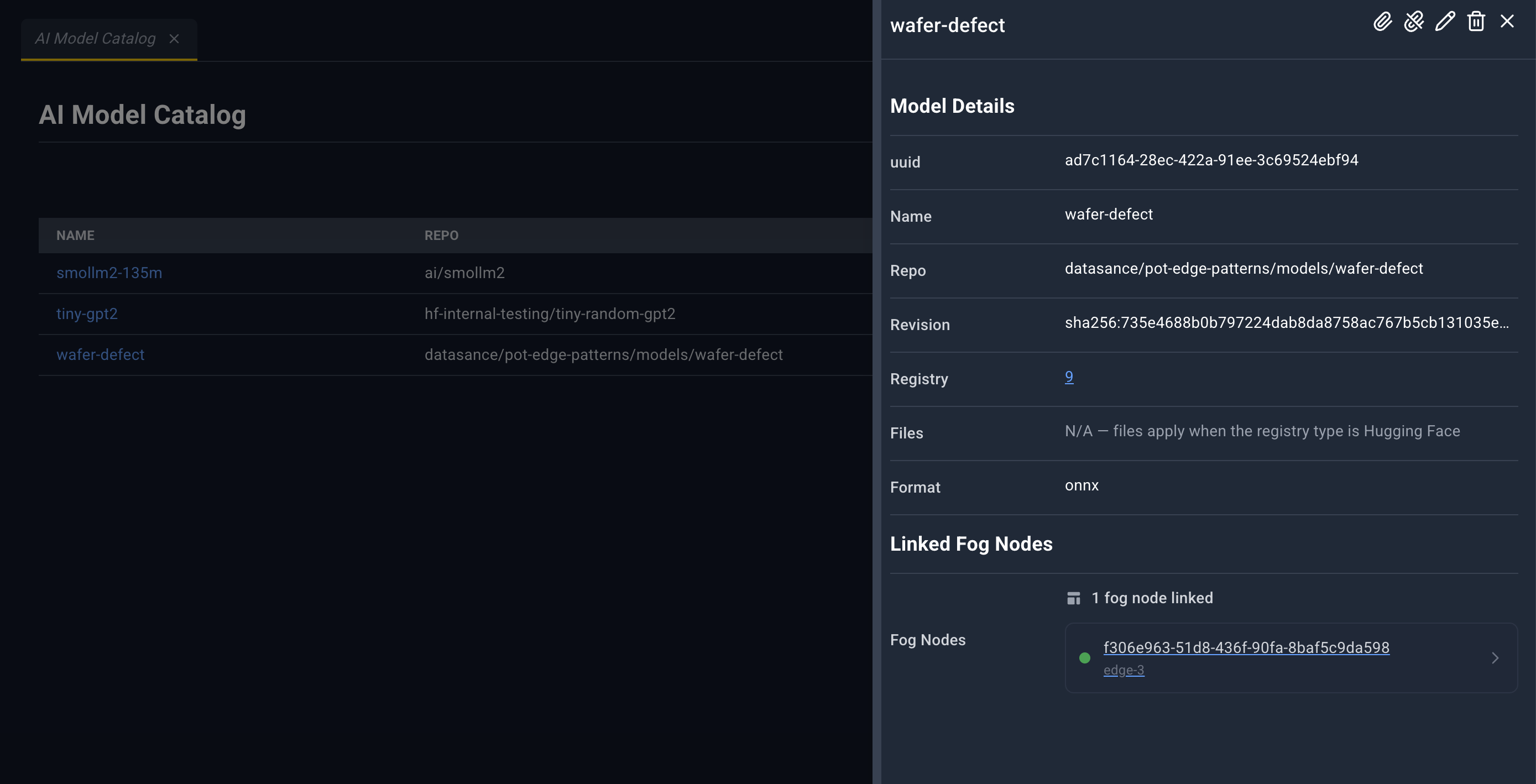Click the attach (paperclip) icon in panel header
Screen dimensions: 1536x784
1382,22
